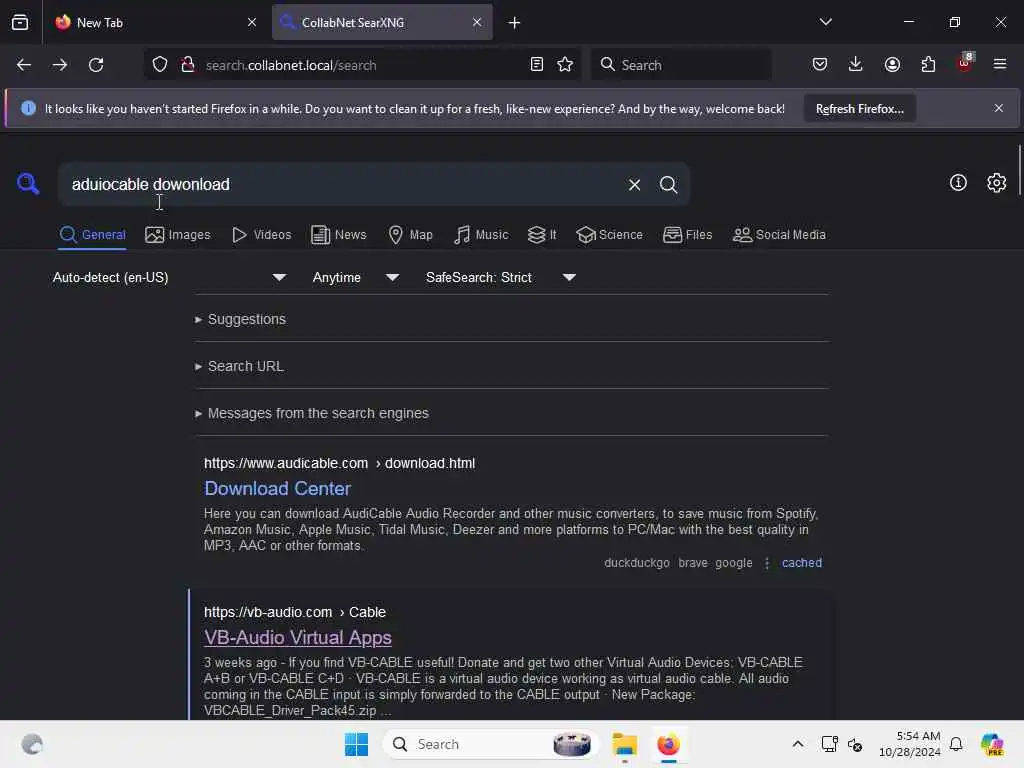
Task: Go back to previous page
Action: pyautogui.click(x=24, y=65)
